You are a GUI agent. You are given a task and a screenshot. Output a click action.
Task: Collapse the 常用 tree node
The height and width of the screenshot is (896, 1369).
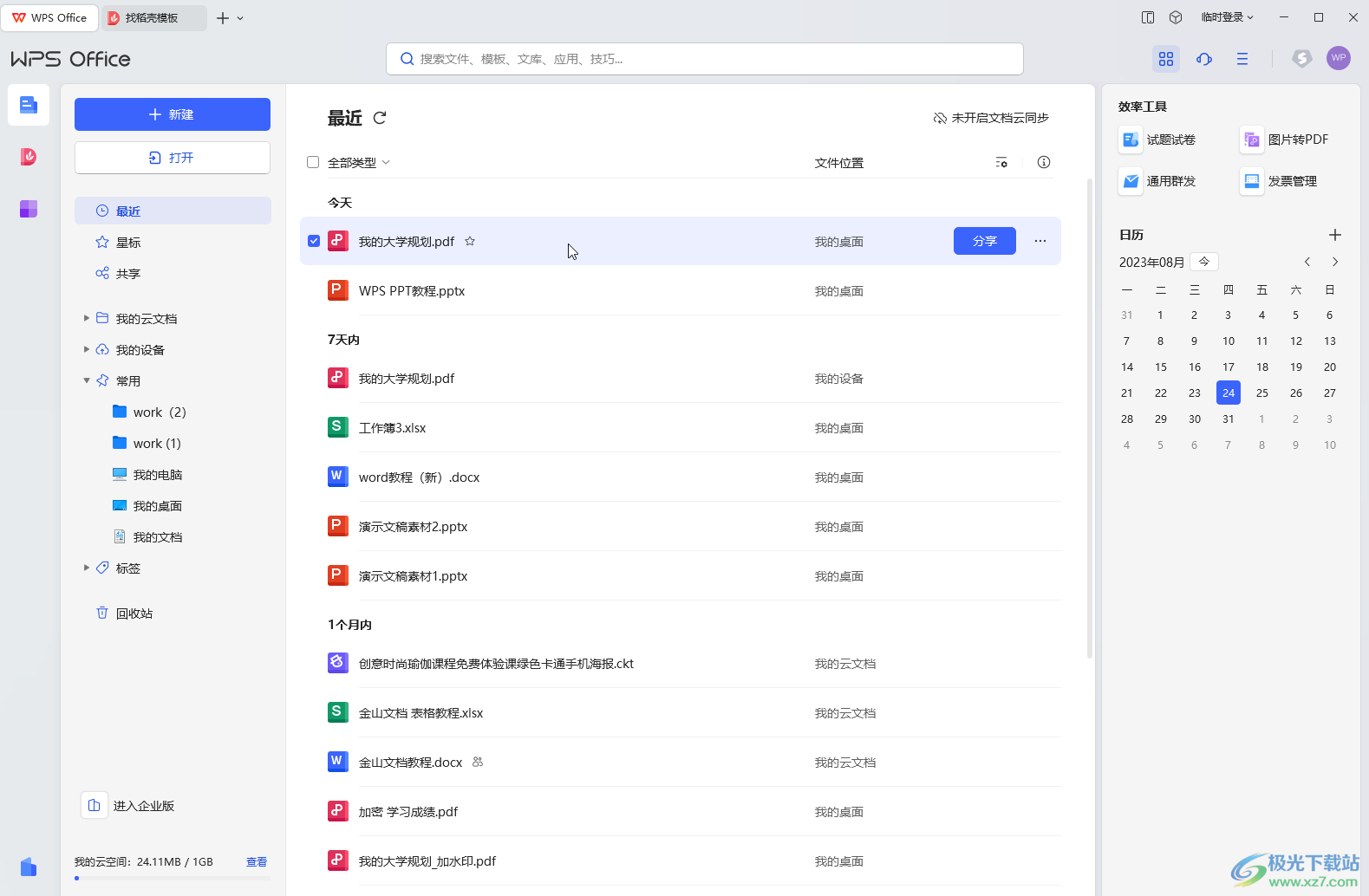87,380
